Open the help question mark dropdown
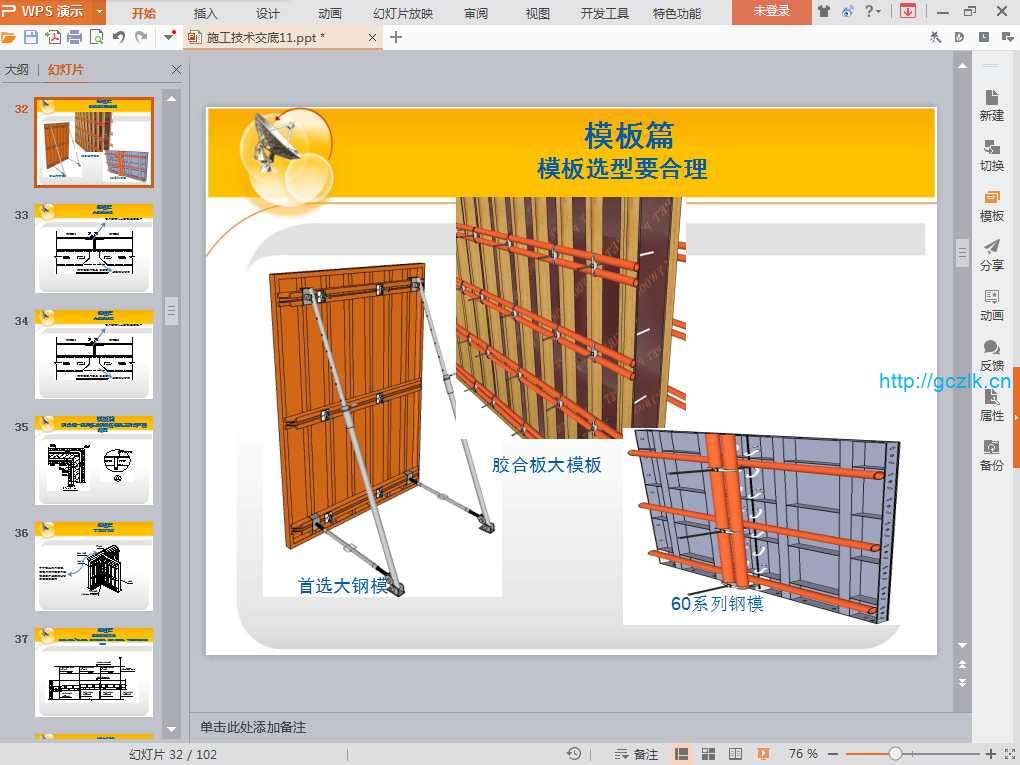The width and height of the screenshot is (1020, 765). [873, 12]
